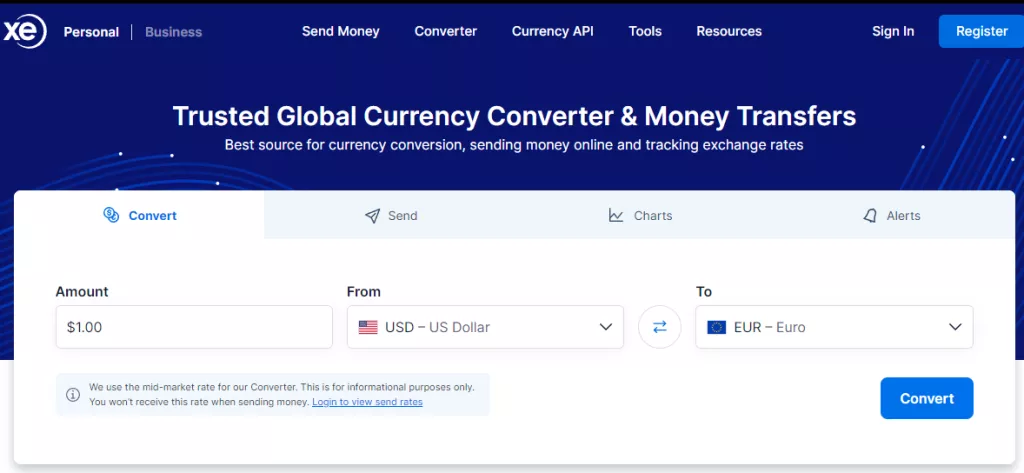Expand the To currency chevron
1024x473 pixels.
955,327
